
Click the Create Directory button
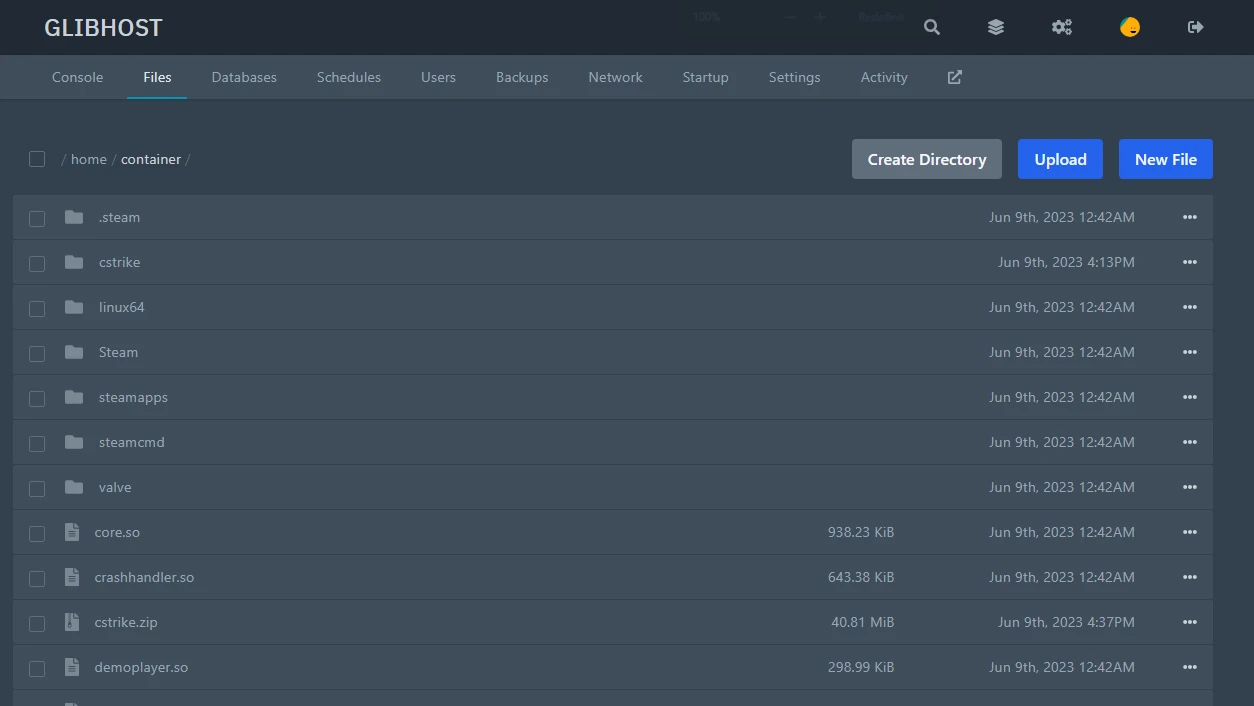926,159
